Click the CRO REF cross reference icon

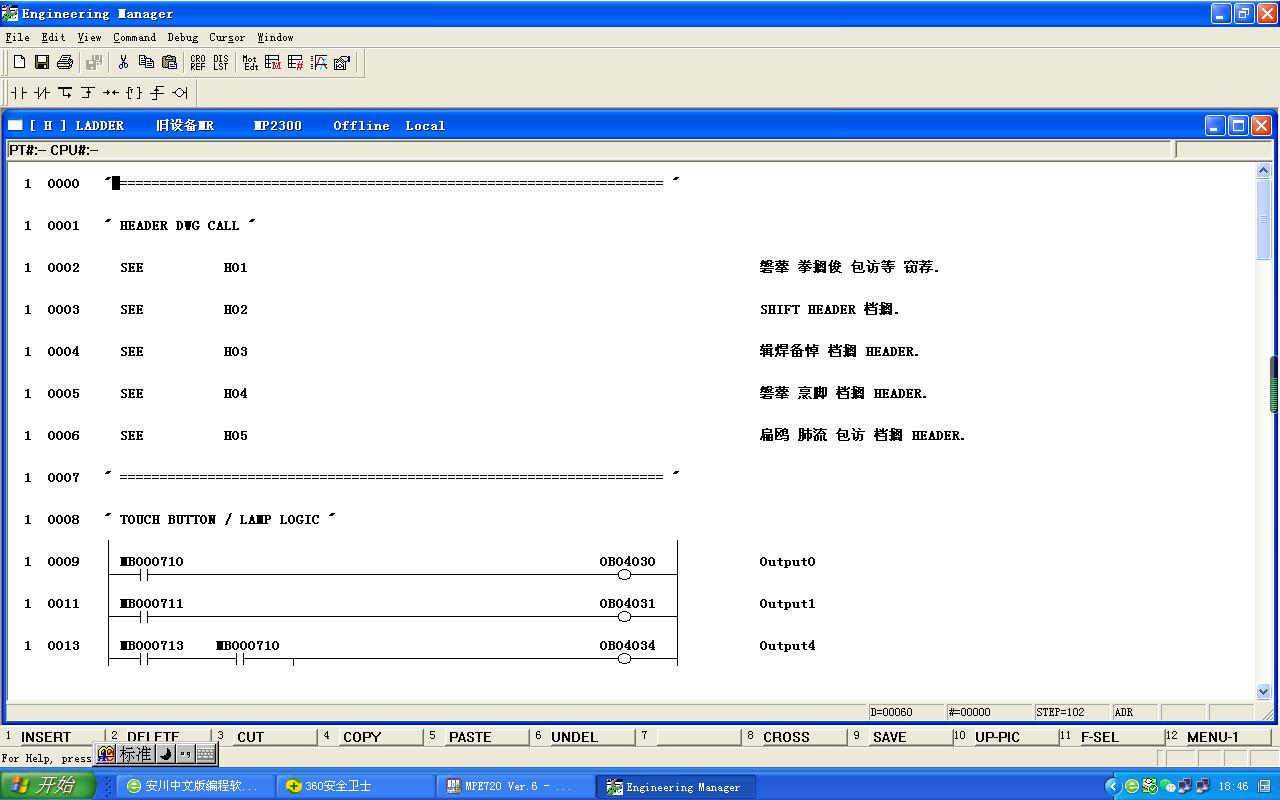[198, 62]
